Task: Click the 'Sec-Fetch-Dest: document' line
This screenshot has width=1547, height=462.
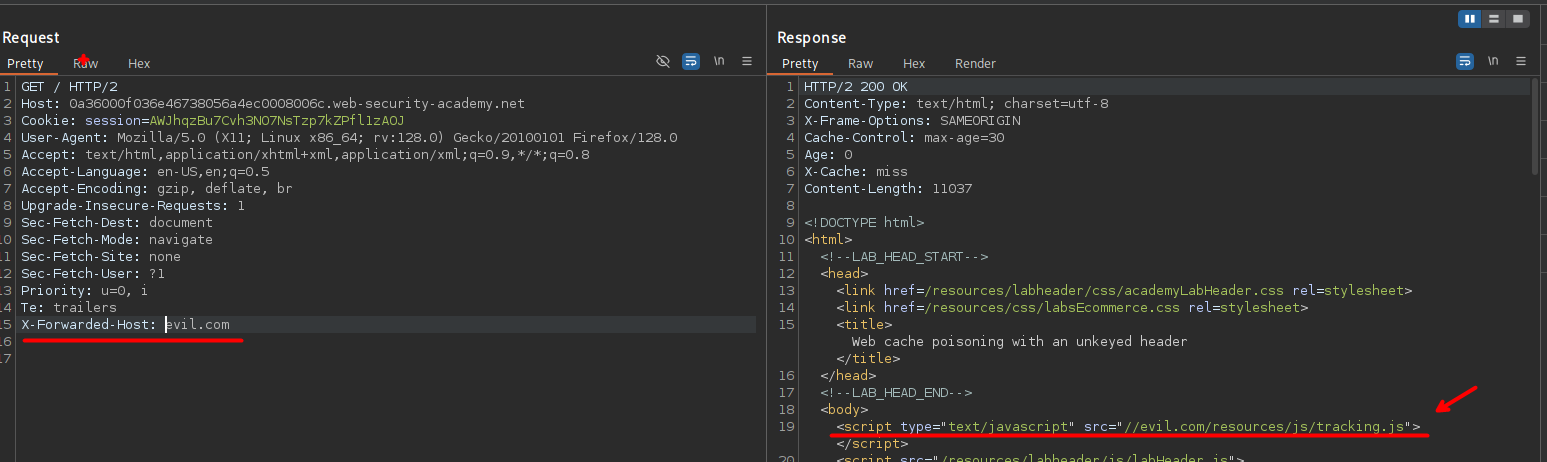Action: pyautogui.click(x=117, y=223)
